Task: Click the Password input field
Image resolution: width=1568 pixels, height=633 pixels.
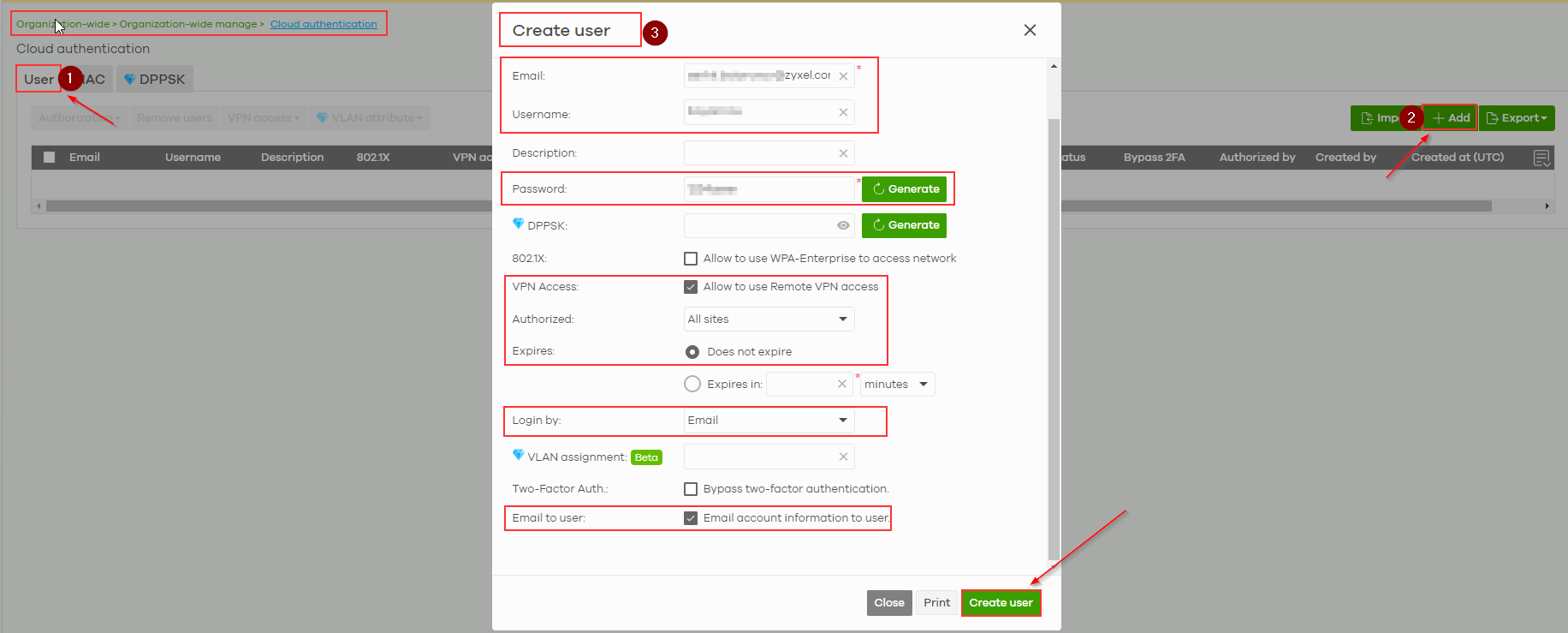Action: pos(768,189)
